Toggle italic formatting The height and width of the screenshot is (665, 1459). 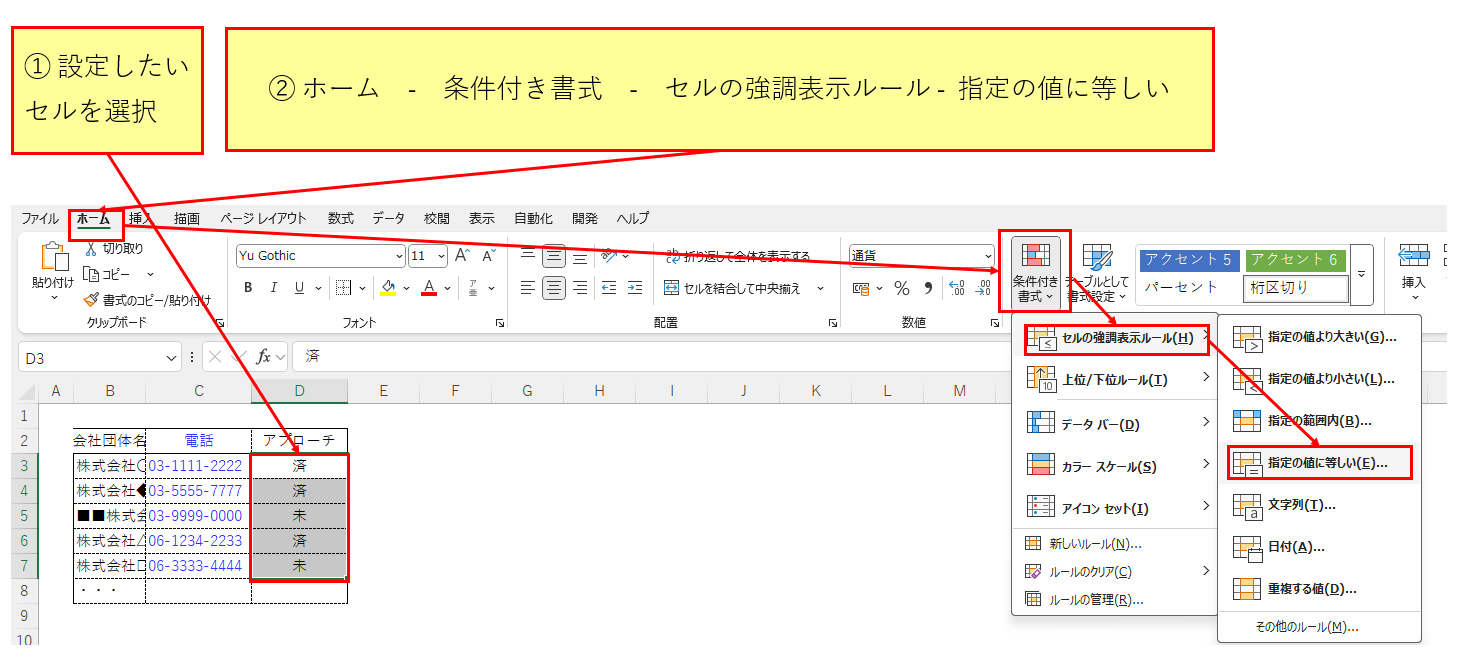click(x=274, y=288)
